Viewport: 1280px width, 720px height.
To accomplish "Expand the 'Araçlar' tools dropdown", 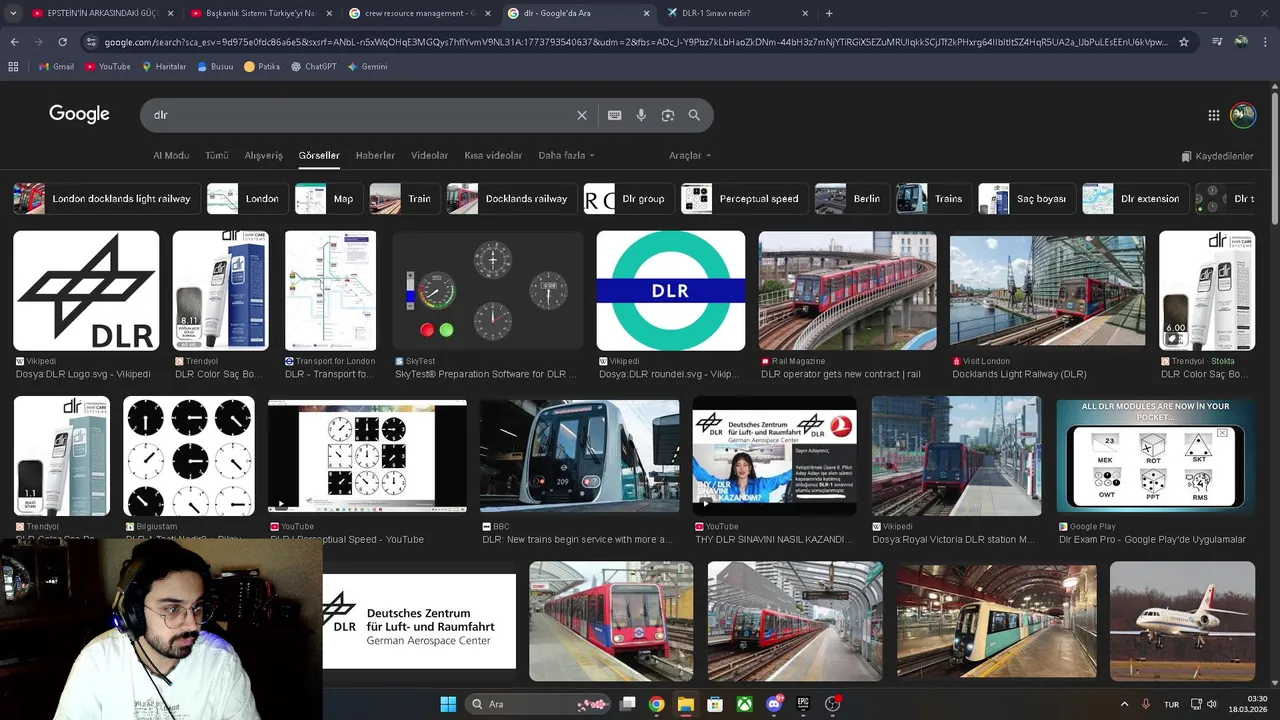I will (x=690, y=155).
